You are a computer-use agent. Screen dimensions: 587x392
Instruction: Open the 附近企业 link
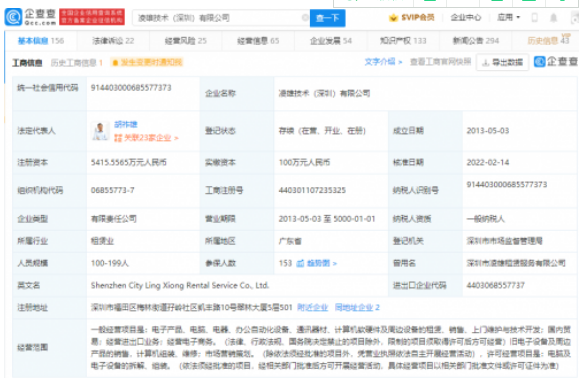[313, 308]
